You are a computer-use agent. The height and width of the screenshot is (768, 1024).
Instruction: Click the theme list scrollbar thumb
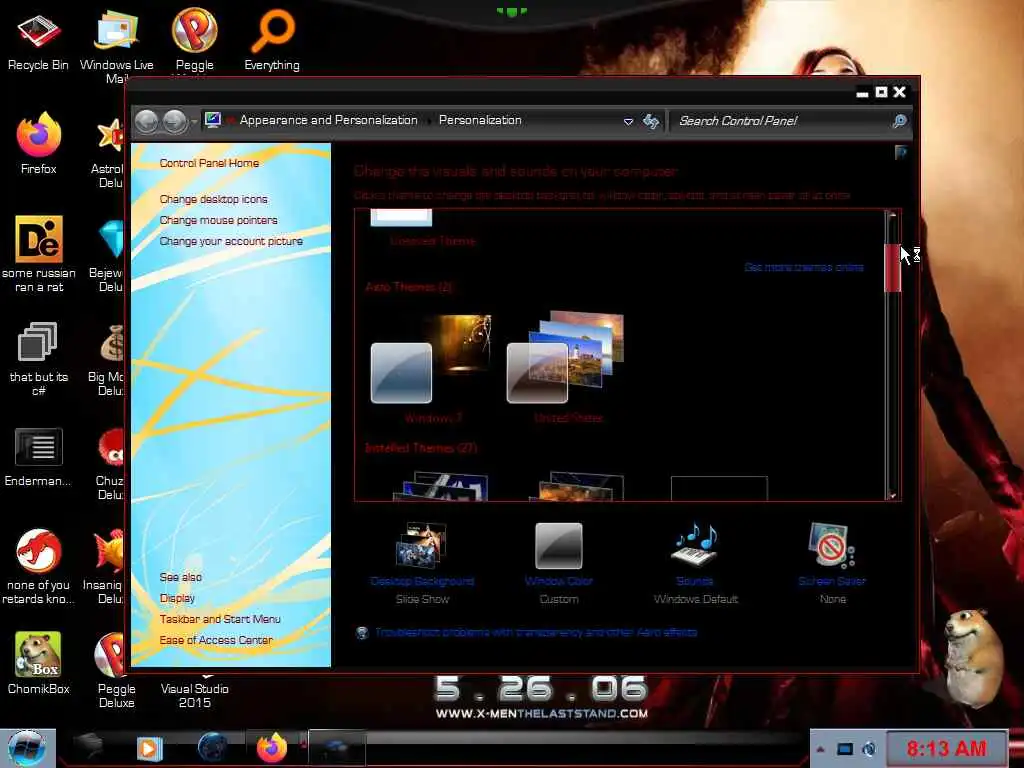[893, 268]
